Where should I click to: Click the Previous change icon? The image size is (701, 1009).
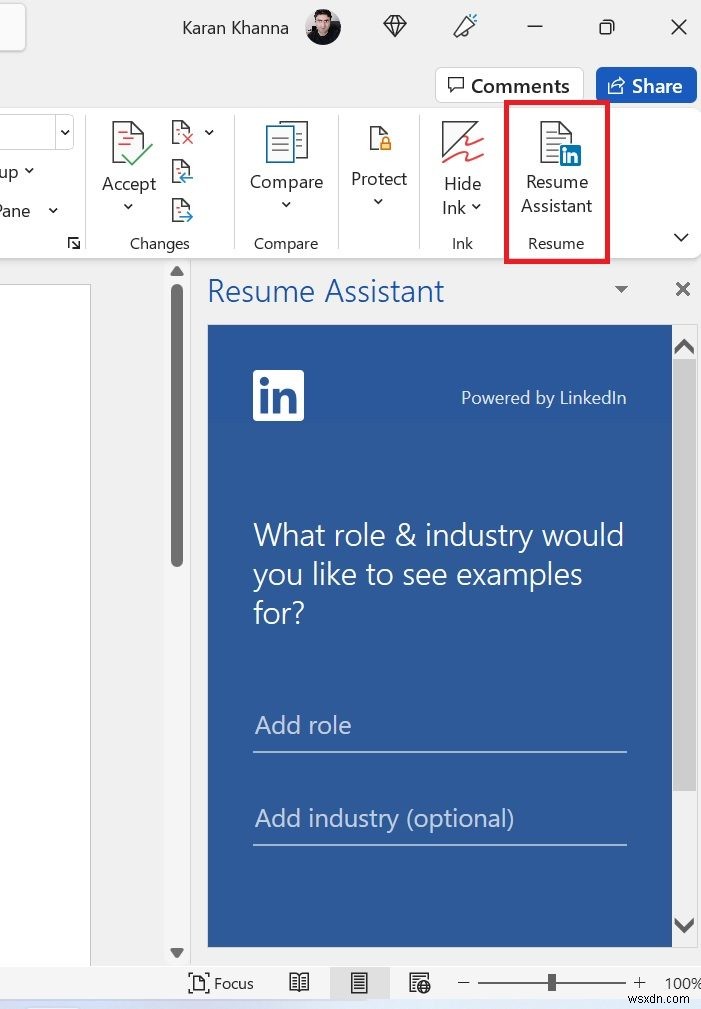(182, 171)
